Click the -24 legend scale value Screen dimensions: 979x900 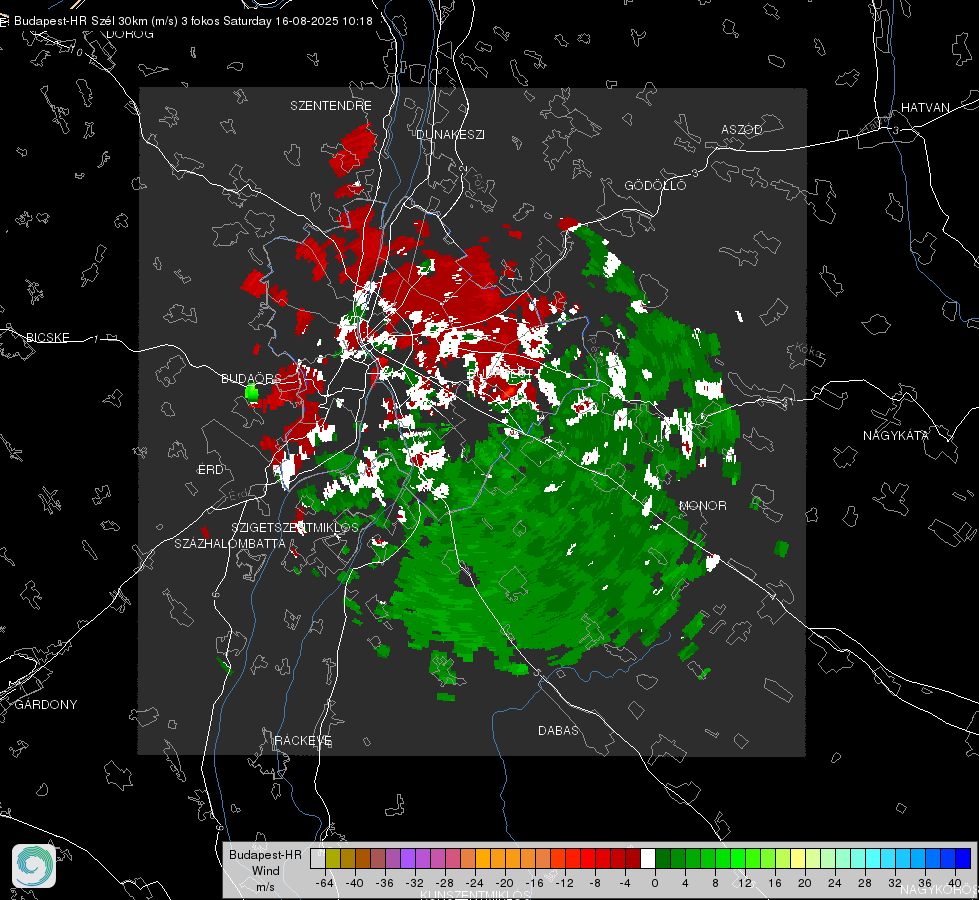point(475,883)
